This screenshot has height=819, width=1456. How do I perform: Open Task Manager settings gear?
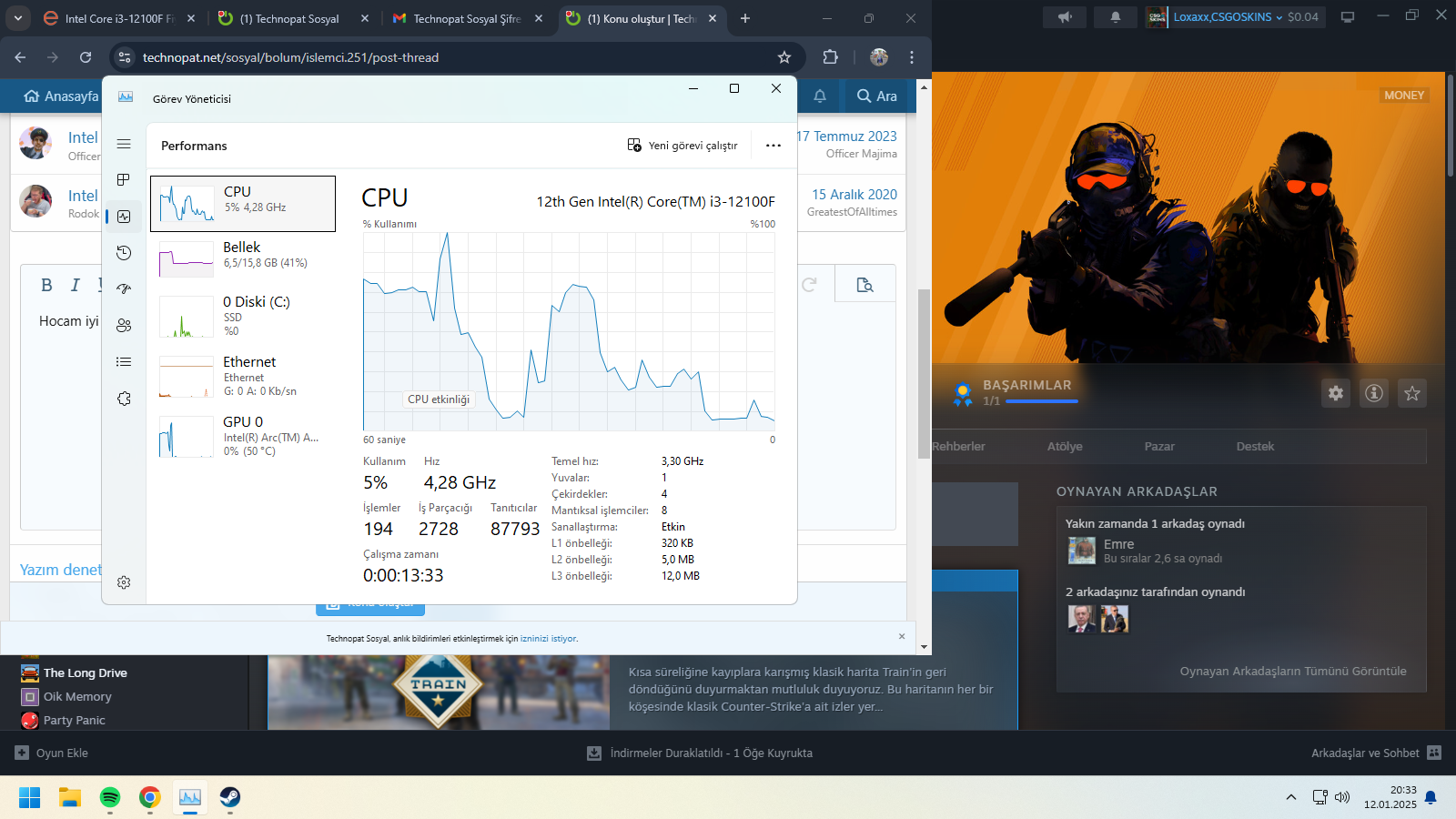(x=124, y=582)
